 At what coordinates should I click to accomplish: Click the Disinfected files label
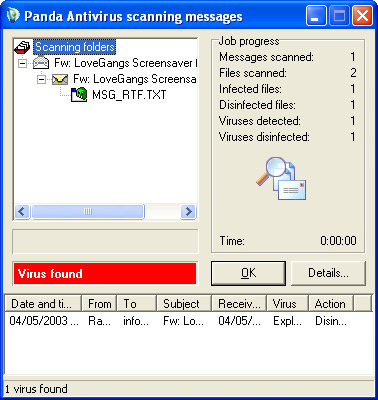pyautogui.click(x=257, y=105)
